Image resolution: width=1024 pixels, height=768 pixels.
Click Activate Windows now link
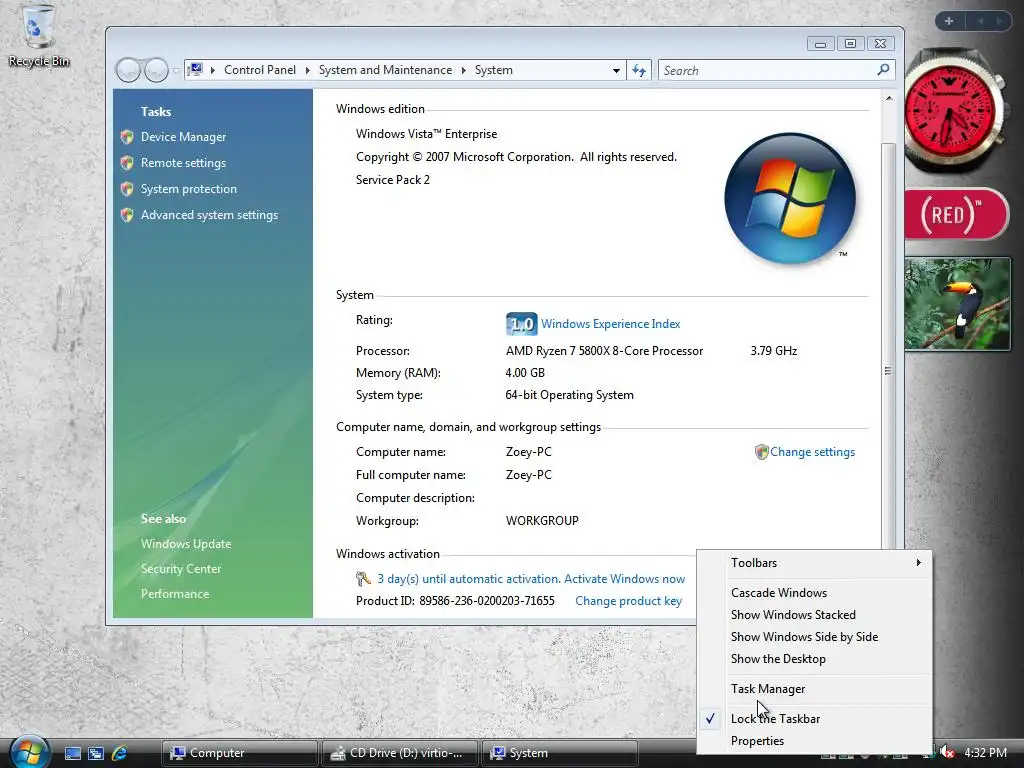pyautogui.click(x=624, y=579)
